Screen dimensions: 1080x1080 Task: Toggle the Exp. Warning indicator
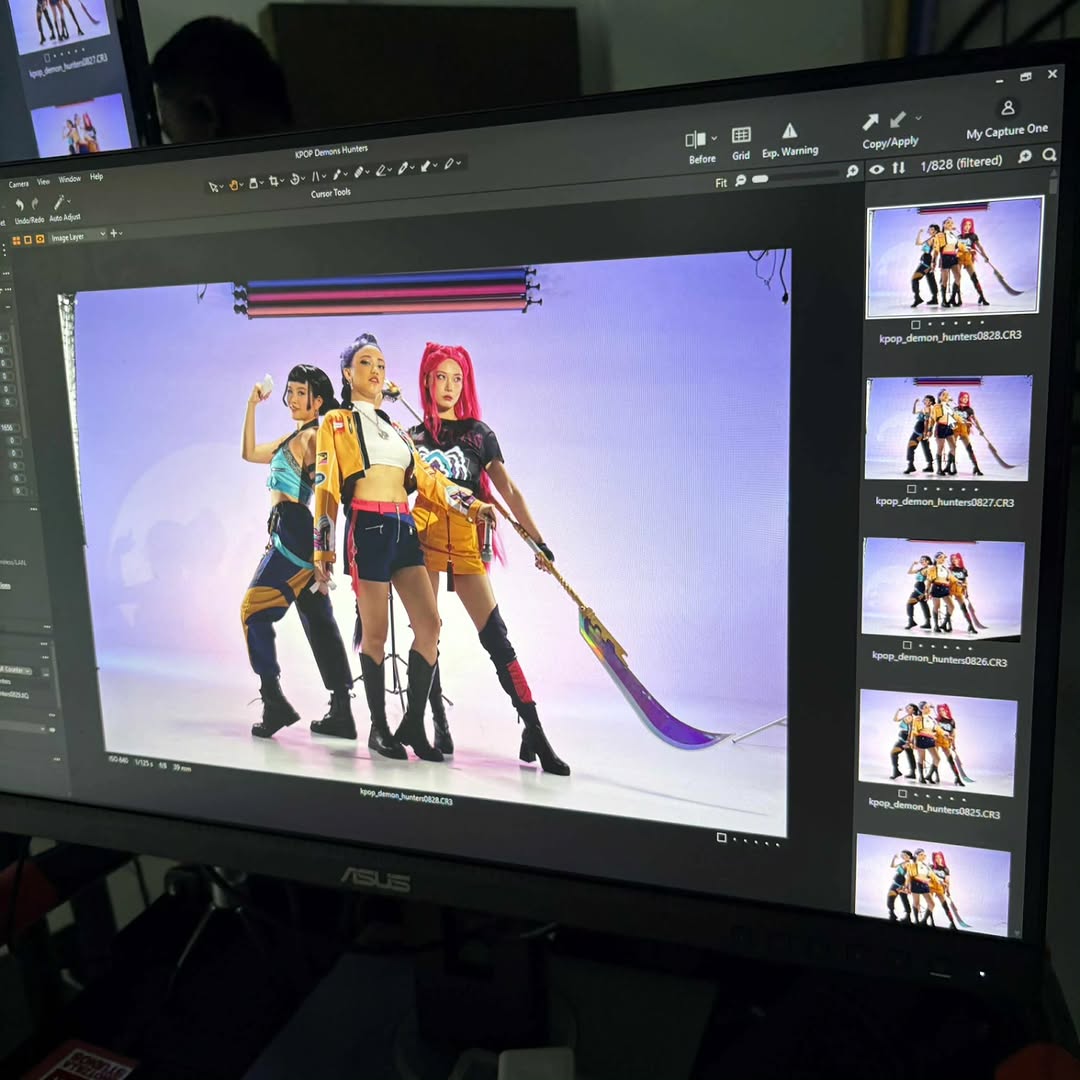(789, 131)
